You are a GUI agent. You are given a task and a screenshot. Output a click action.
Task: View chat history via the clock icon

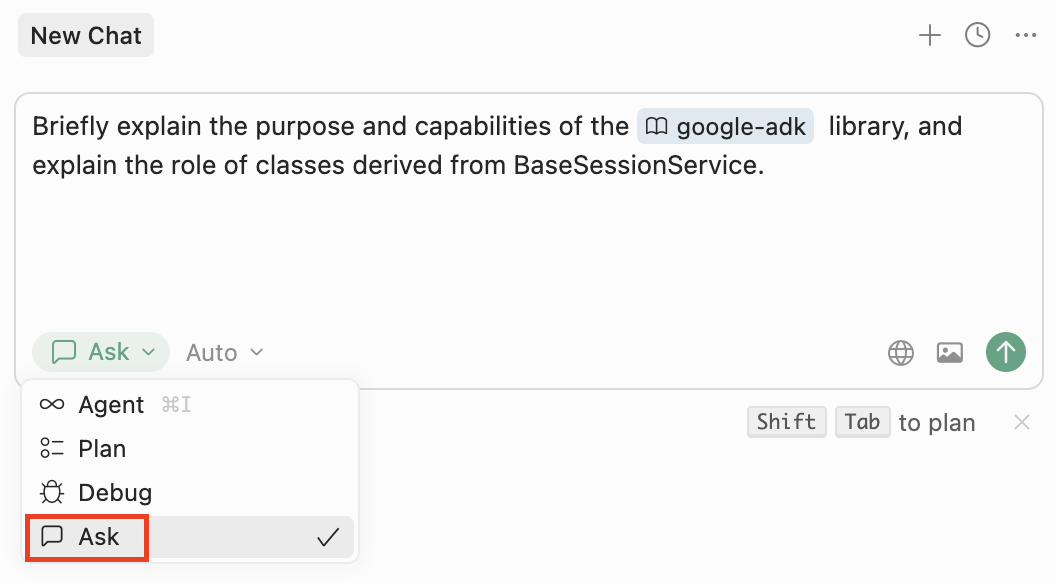tap(977, 35)
